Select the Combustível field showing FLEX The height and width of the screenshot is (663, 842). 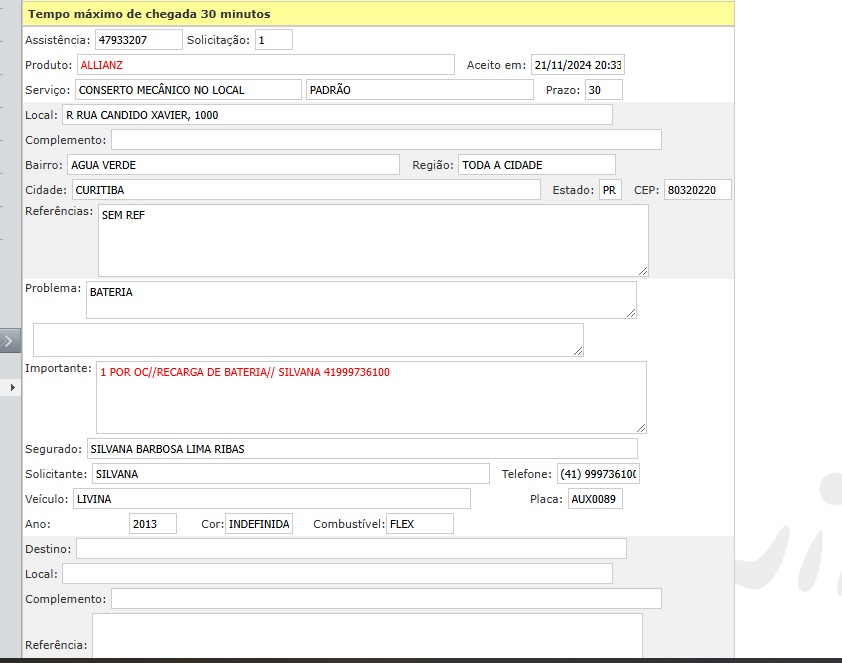[x=419, y=524]
